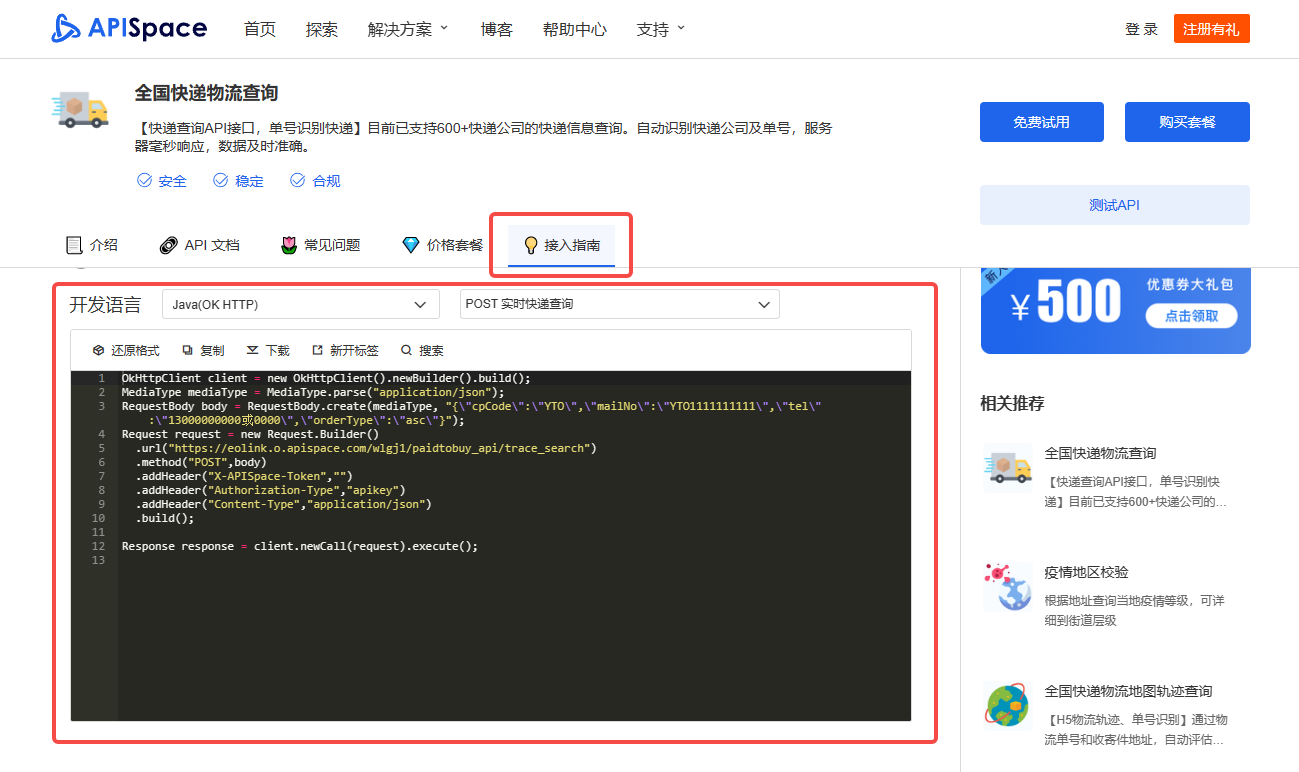Click the API 文档 link icon

coord(168,245)
